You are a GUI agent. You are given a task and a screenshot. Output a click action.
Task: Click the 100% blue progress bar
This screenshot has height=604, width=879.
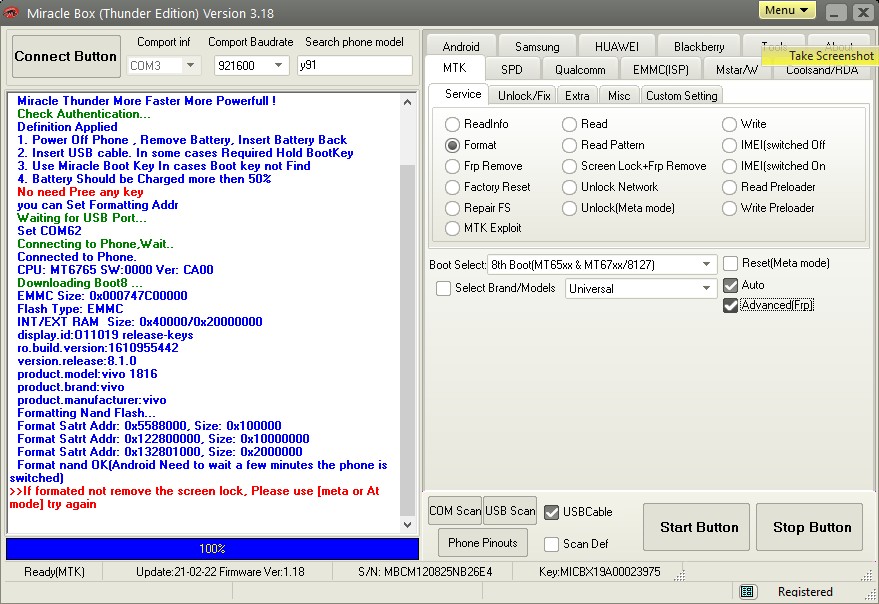[x=212, y=549]
